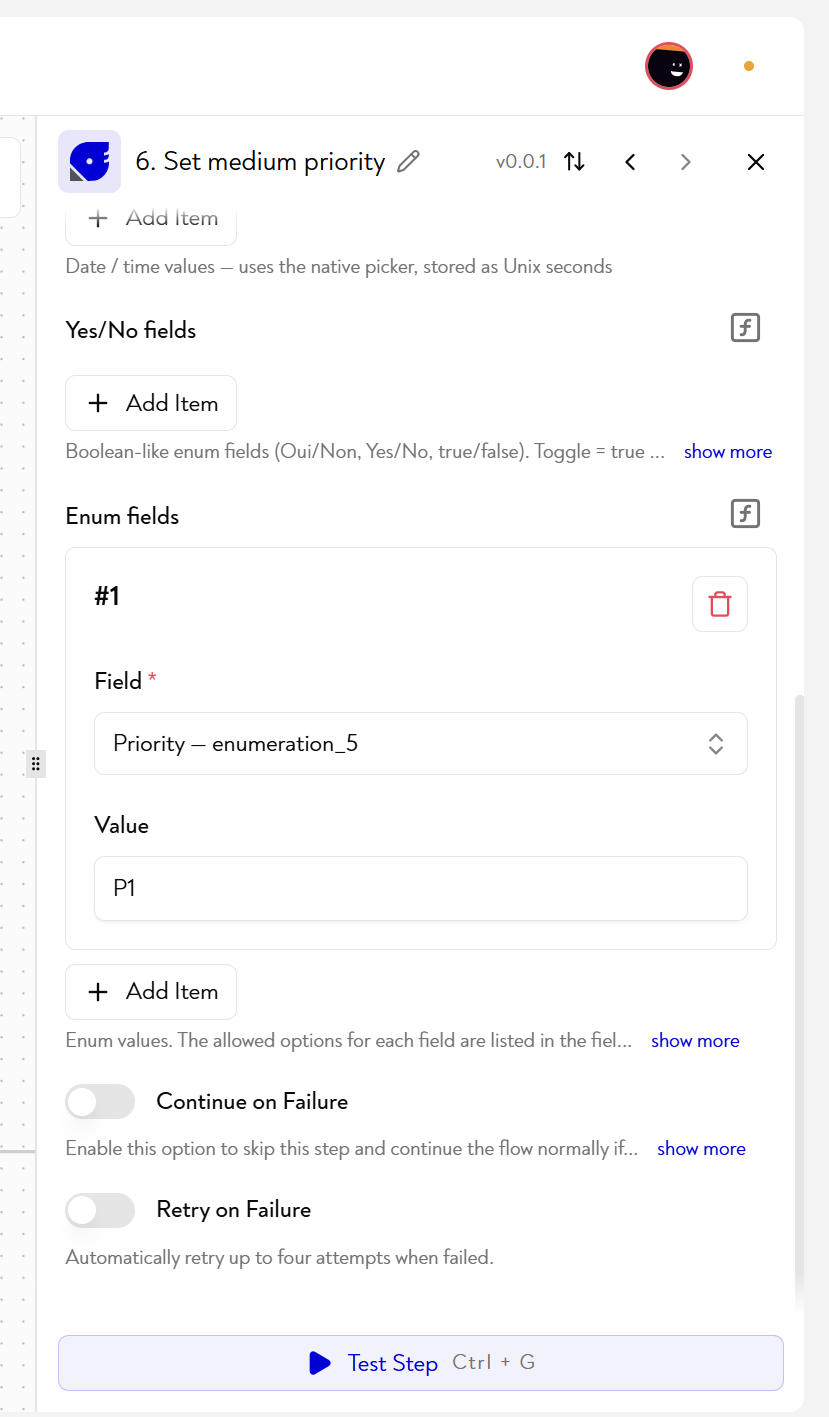
Task: Expand Yes/No fields description show more
Action: 728,452
